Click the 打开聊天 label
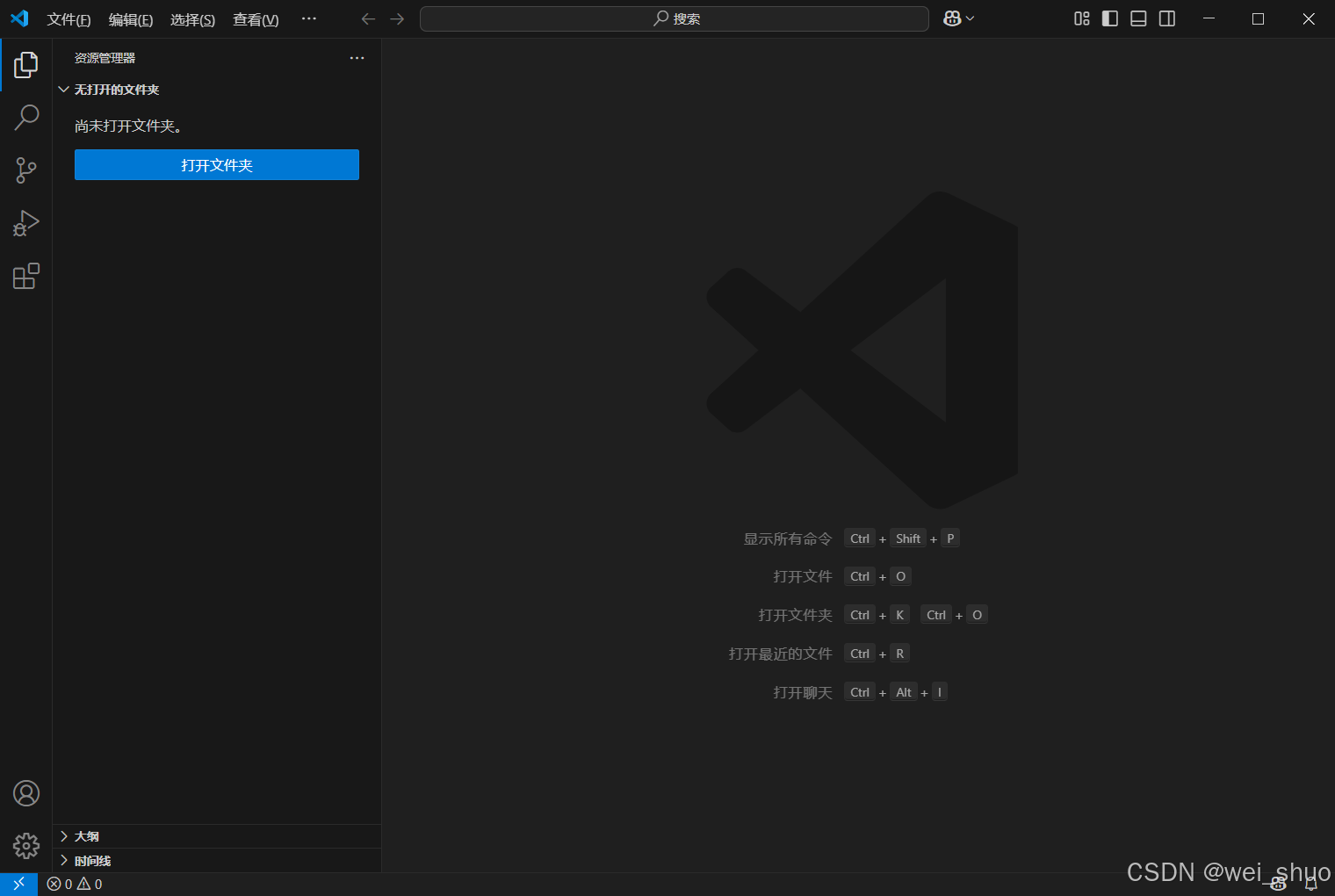 803,692
